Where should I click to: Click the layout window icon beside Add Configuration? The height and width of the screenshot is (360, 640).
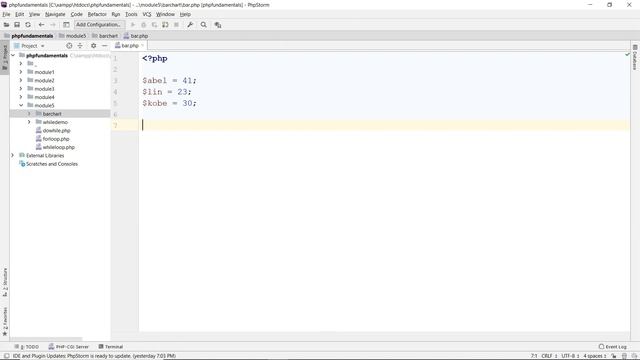[x=66, y=25]
